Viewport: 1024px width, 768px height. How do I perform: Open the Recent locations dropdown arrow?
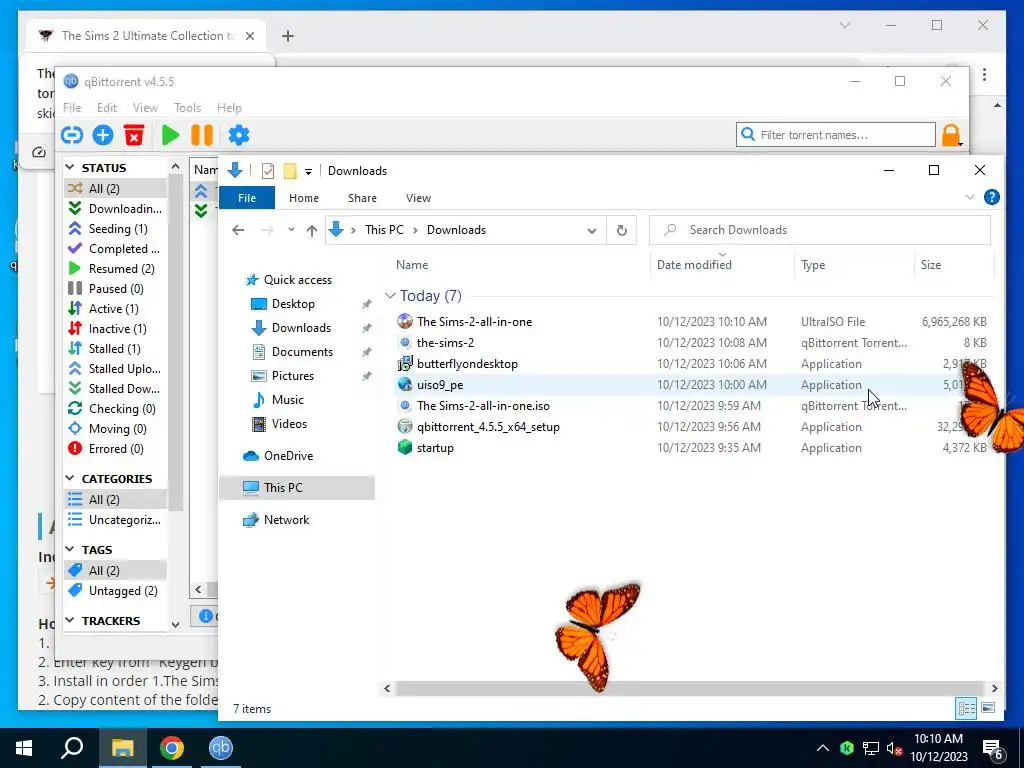(291, 230)
